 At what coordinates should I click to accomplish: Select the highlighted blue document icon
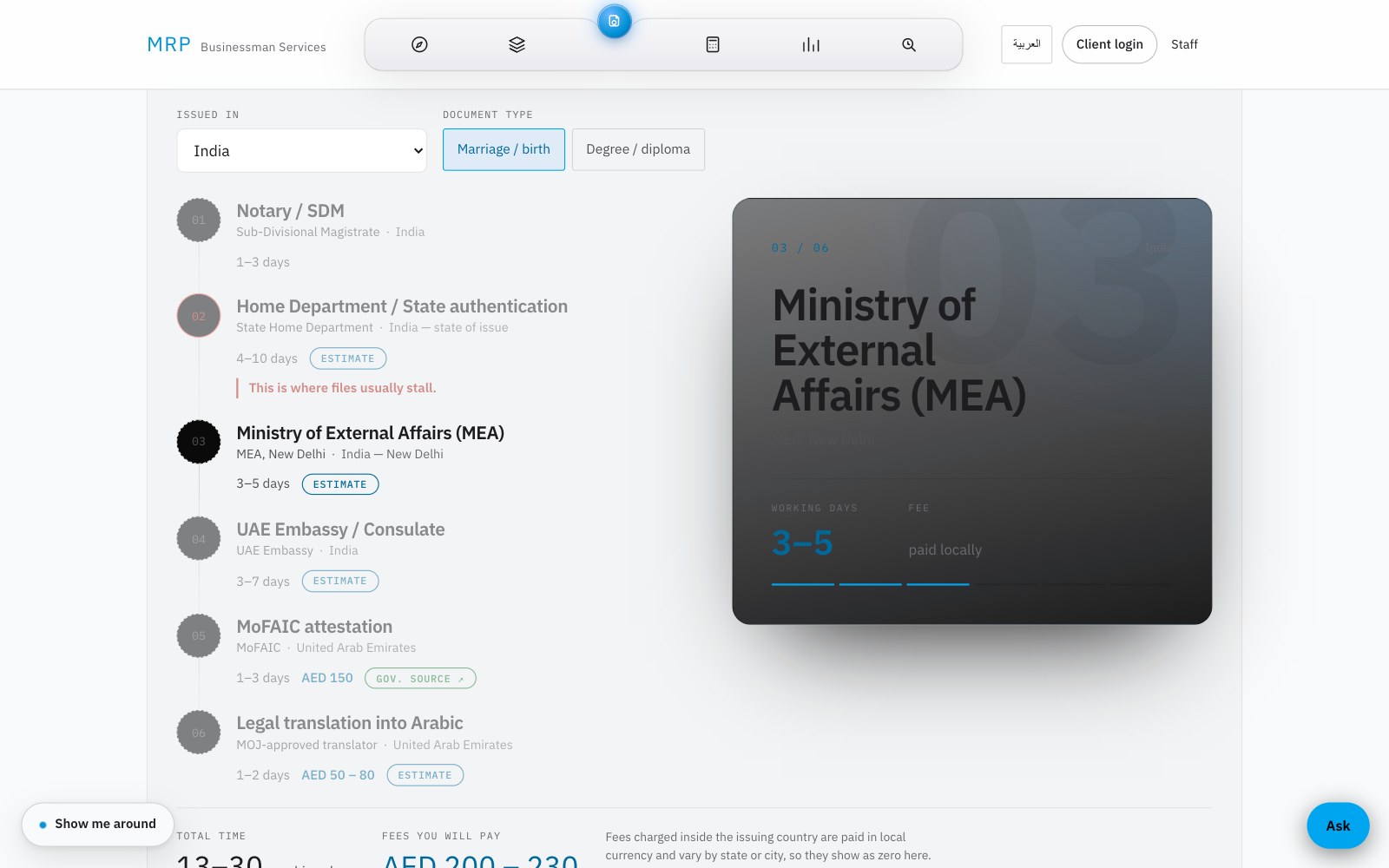coord(614,21)
